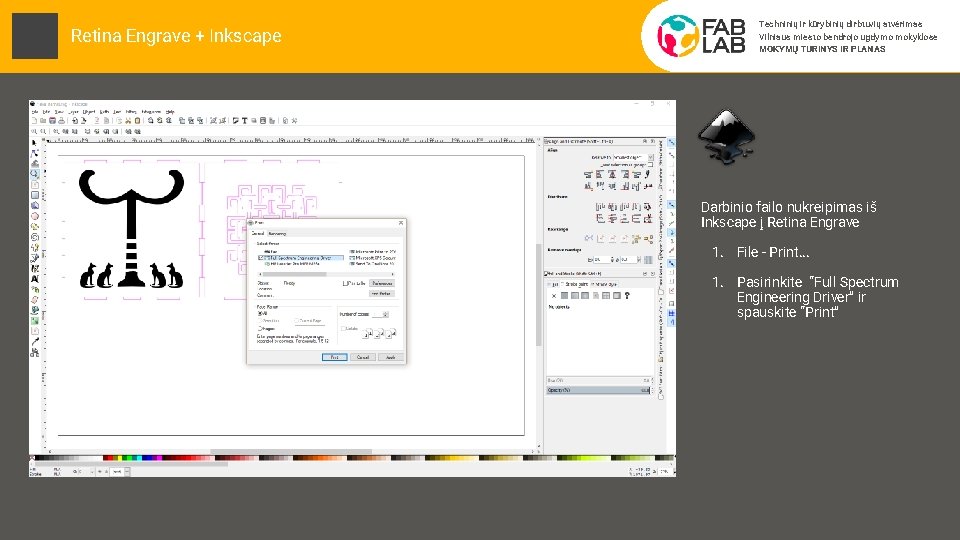
Task: Click the Remove overlaps button icon
Action: 648,260
